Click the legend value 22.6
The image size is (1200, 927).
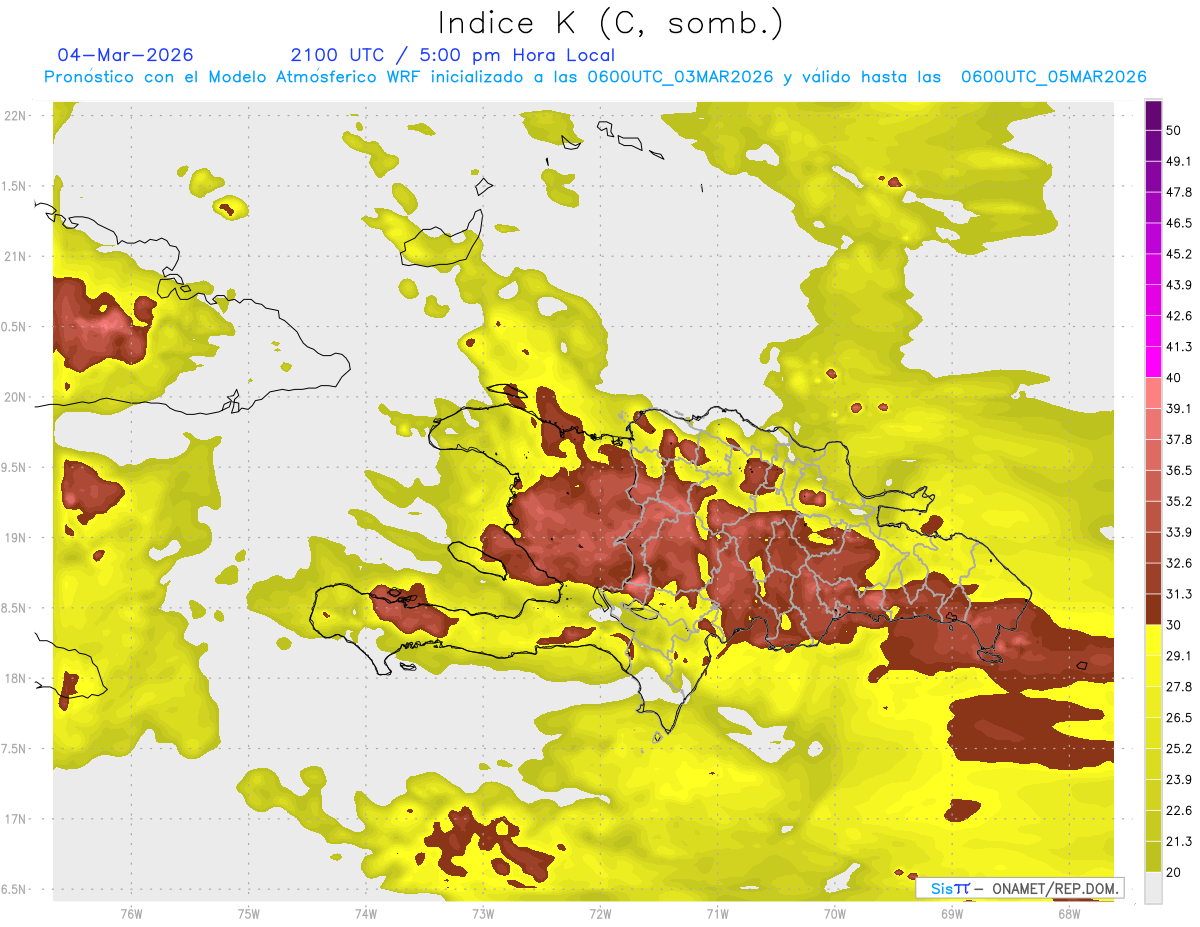[1179, 811]
